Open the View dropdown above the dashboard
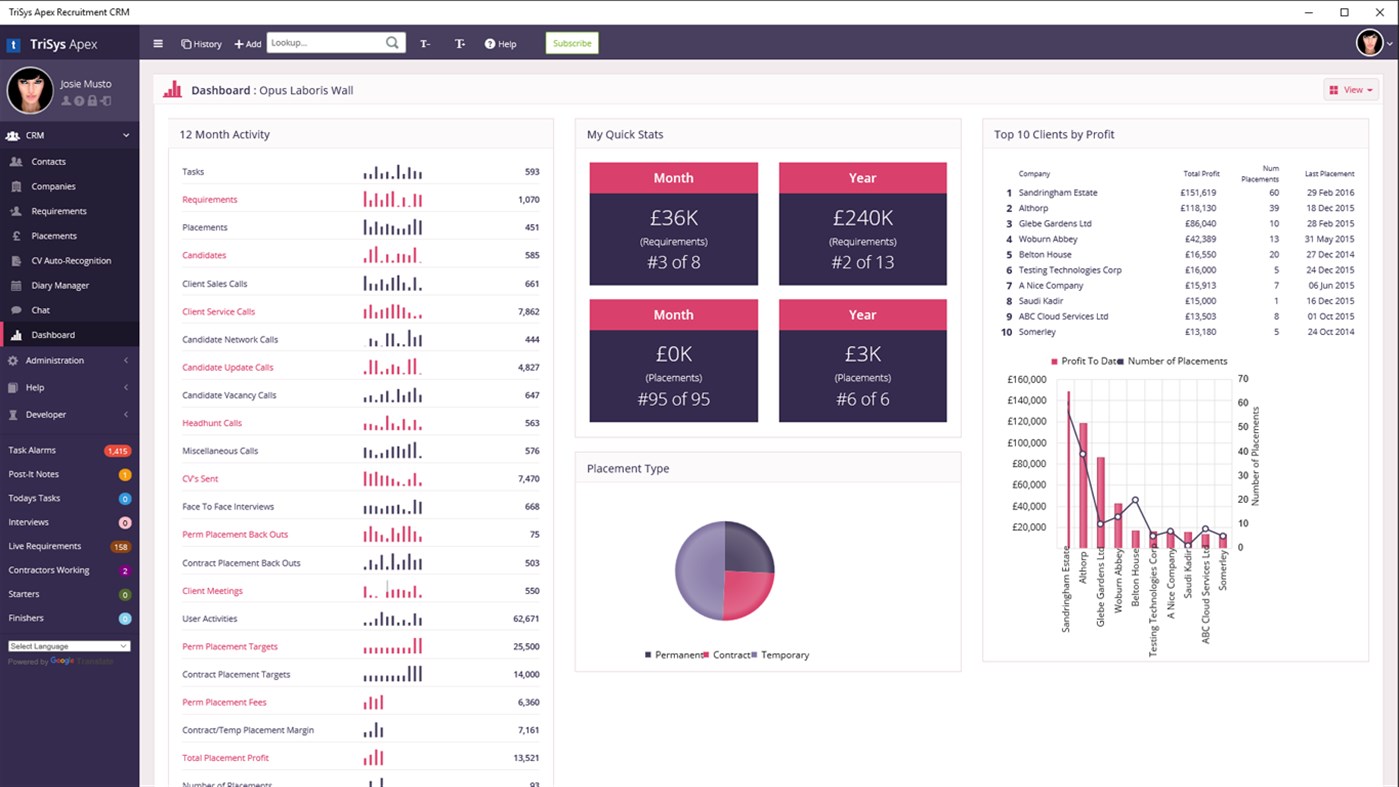 tap(1350, 89)
